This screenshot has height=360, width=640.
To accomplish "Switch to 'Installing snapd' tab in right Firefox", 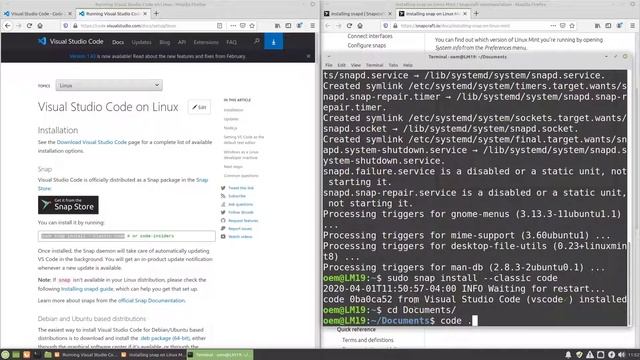I will pos(358,13).
